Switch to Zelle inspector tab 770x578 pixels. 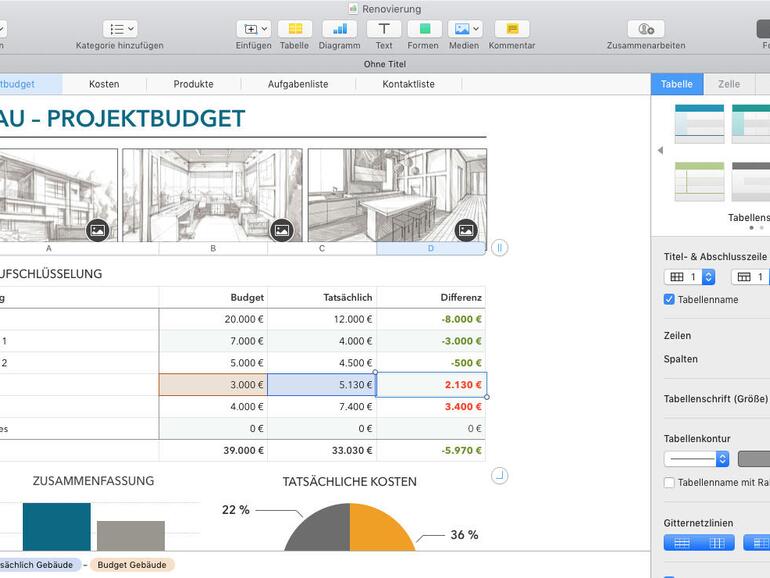729,84
